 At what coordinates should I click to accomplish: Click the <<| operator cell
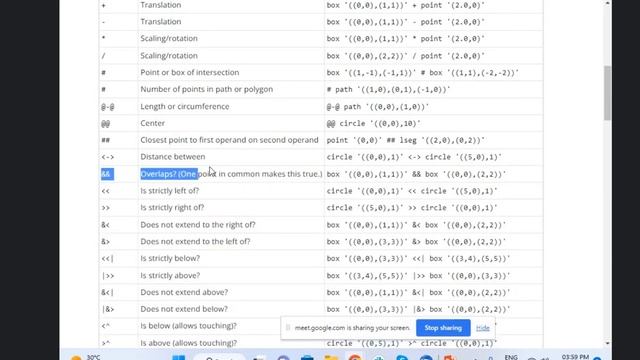pyautogui.click(x=108, y=259)
